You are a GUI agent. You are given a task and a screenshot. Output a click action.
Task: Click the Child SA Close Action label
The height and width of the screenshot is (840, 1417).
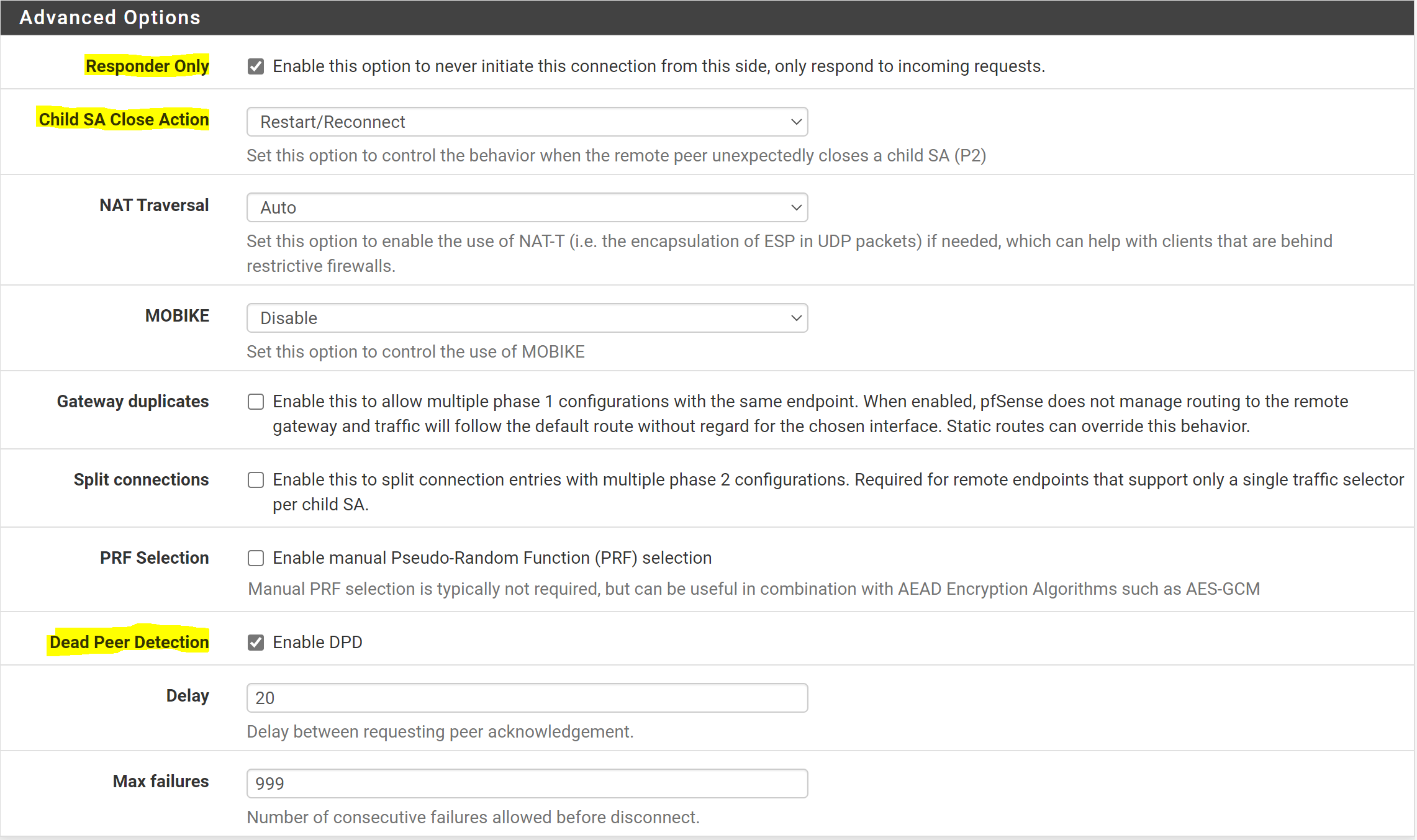click(124, 119)
